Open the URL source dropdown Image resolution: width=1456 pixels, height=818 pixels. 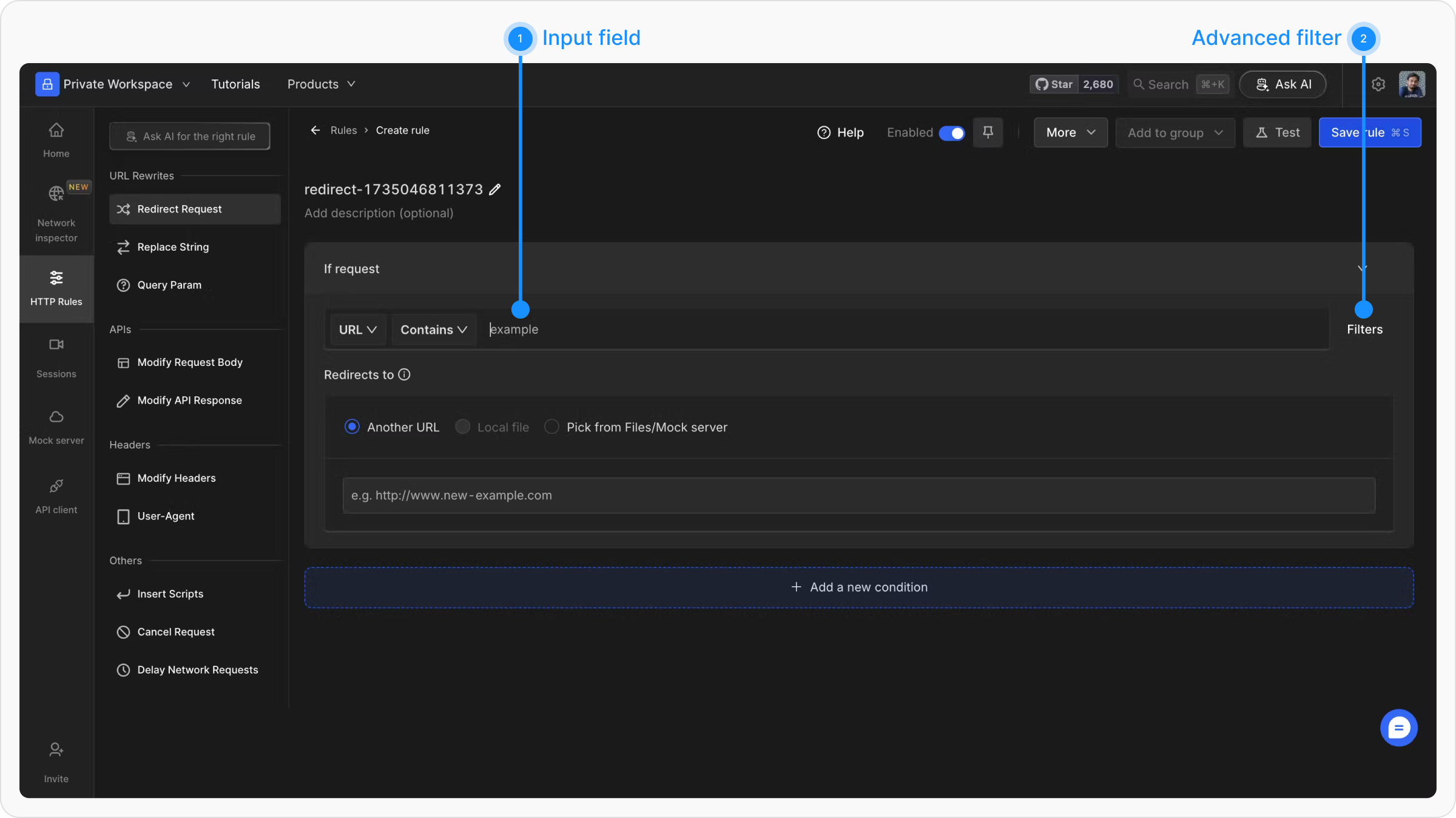(357, 330)
